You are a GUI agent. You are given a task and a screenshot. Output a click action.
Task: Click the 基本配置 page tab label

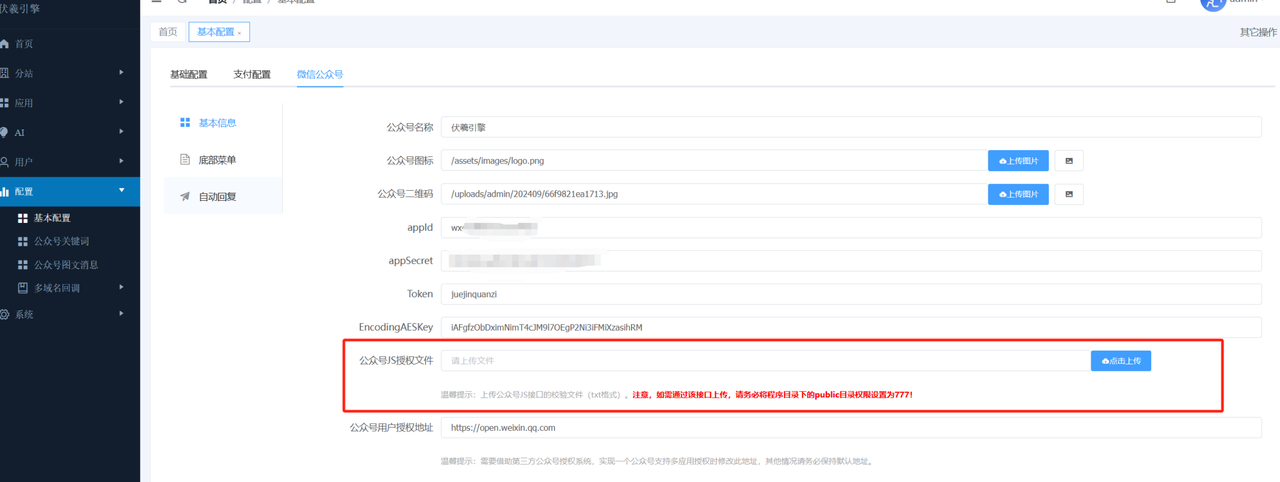coord(215,32)
